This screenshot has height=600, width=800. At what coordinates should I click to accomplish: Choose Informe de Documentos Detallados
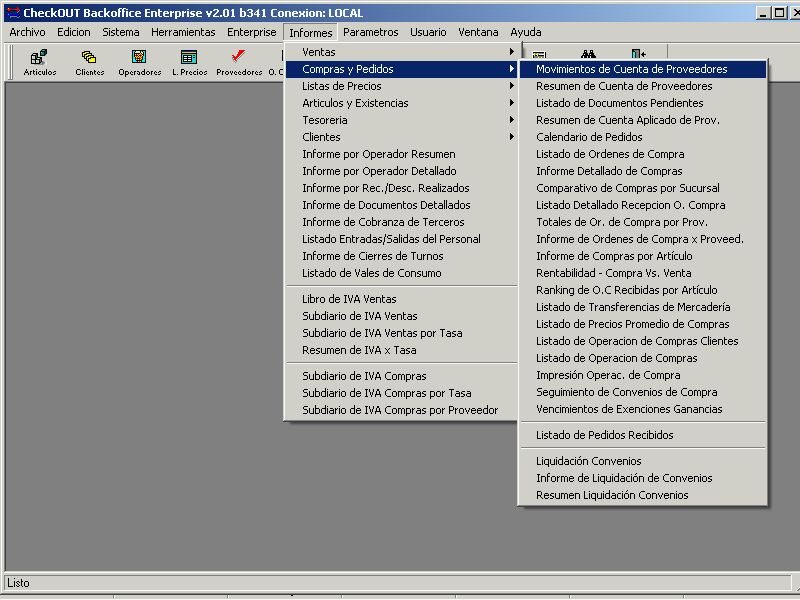point(402,205)
